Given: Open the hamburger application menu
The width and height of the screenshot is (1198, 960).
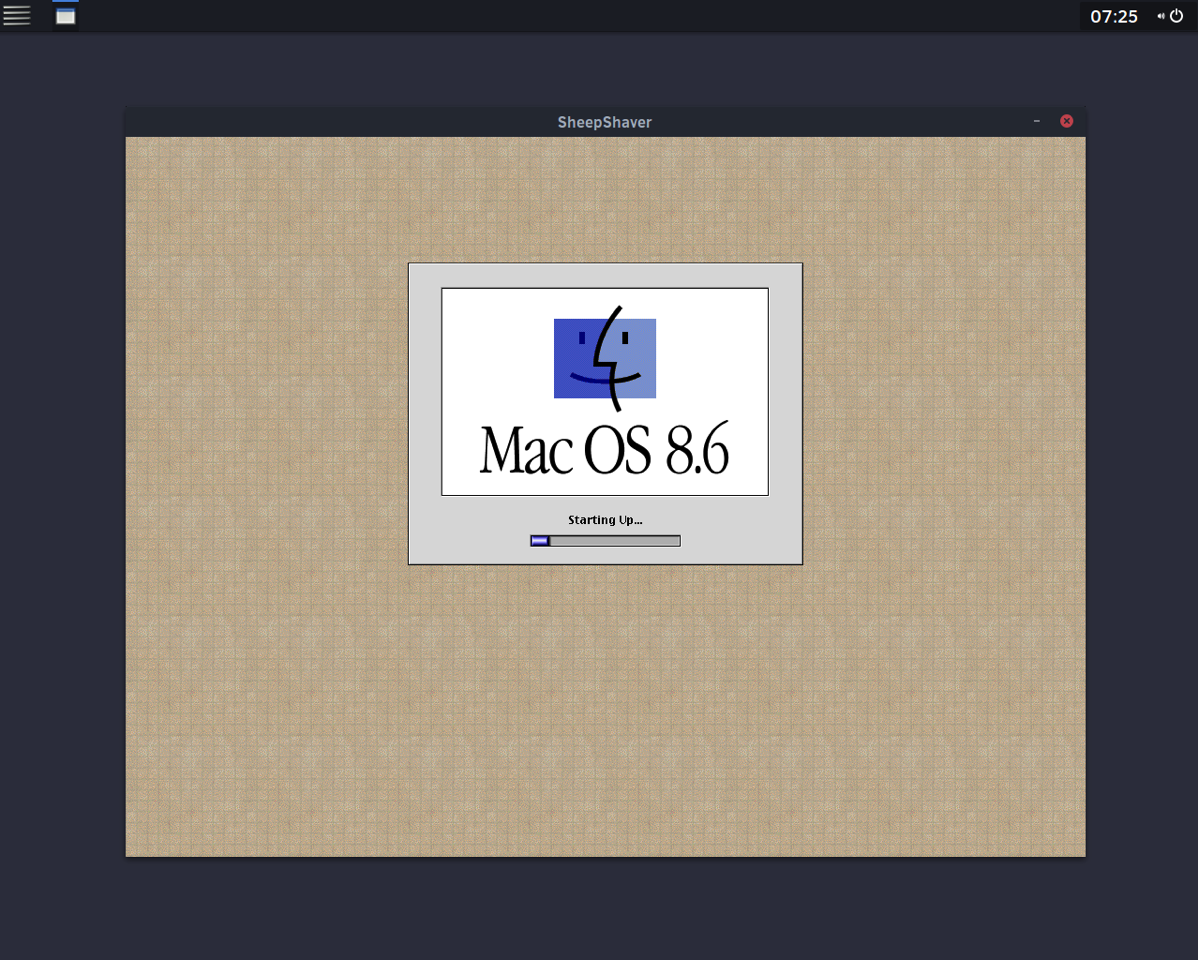Looking at the screenshot, I should (x=16, y=15).
